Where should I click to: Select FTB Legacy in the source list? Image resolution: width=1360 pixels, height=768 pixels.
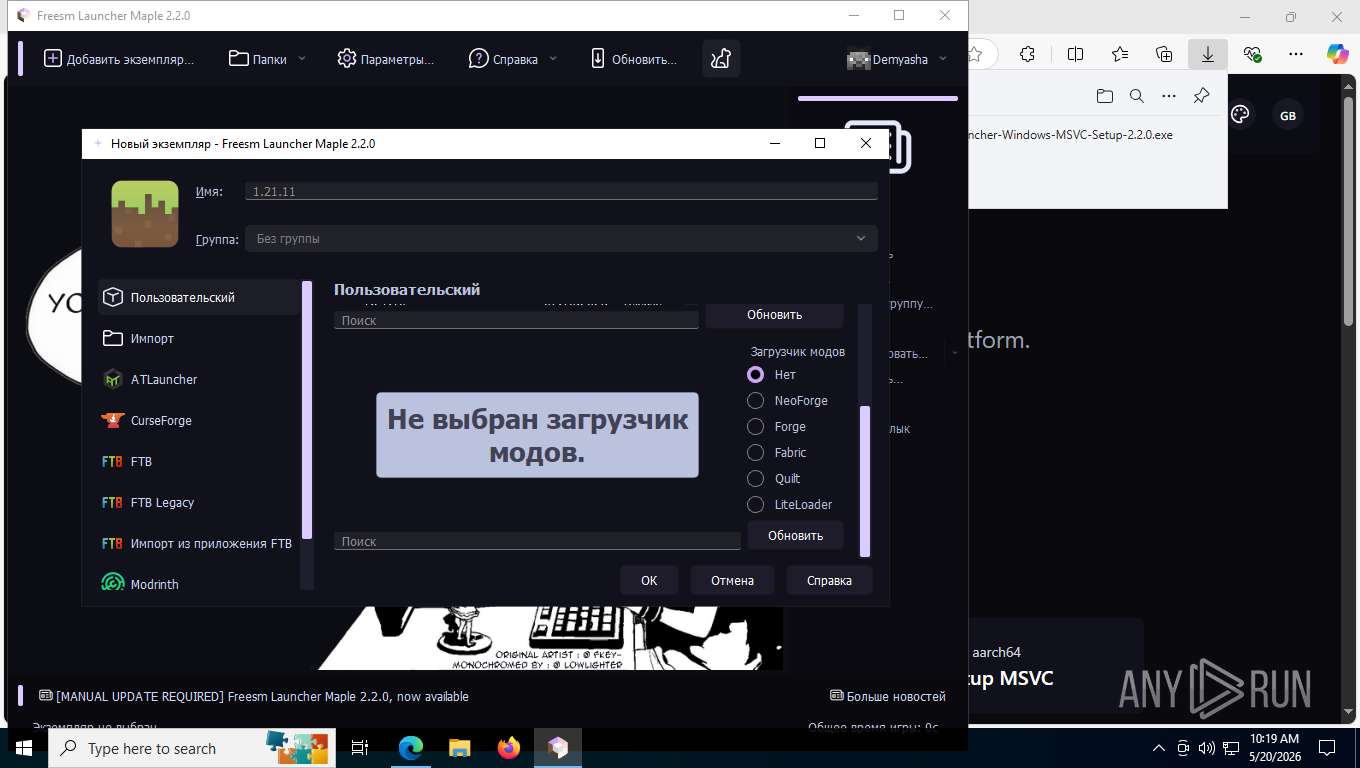[199, 502]
